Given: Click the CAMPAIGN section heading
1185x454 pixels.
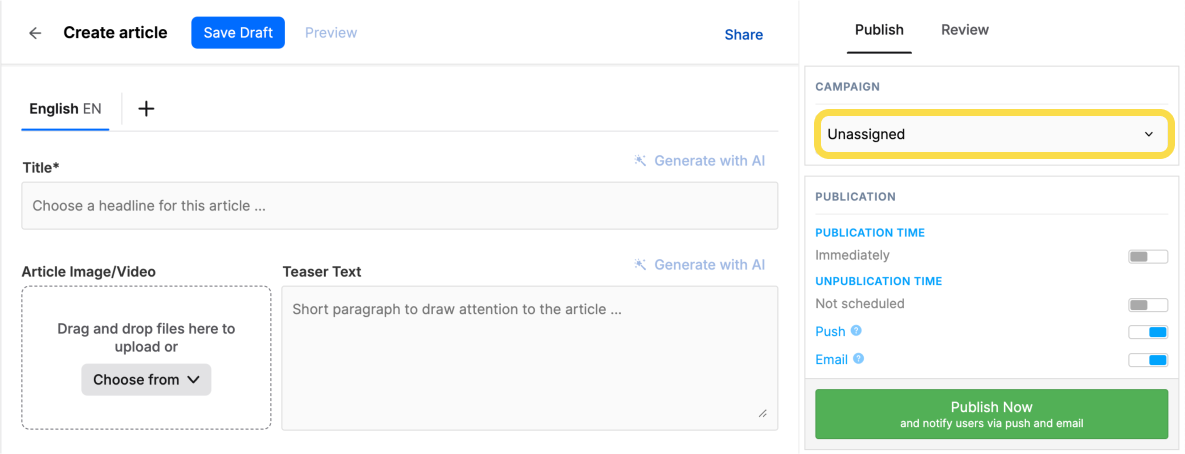Looking at the screenshot, I should tap(847, 87).
